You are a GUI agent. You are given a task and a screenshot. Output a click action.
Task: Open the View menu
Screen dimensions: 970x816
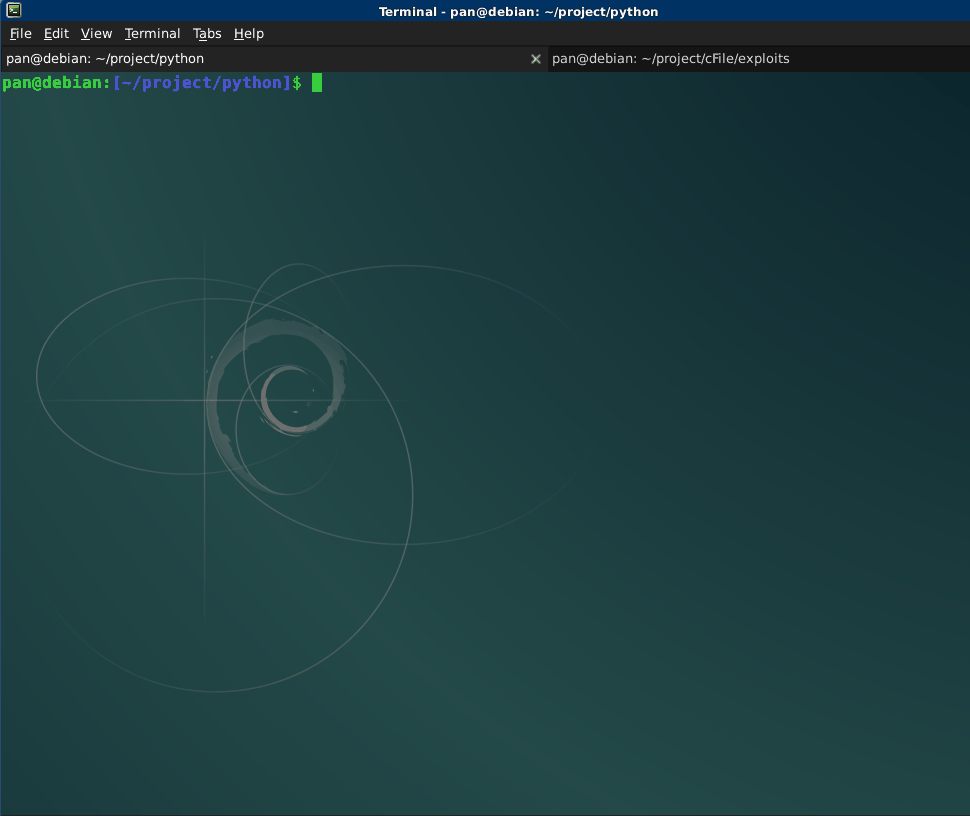click(x=97, y=33)
